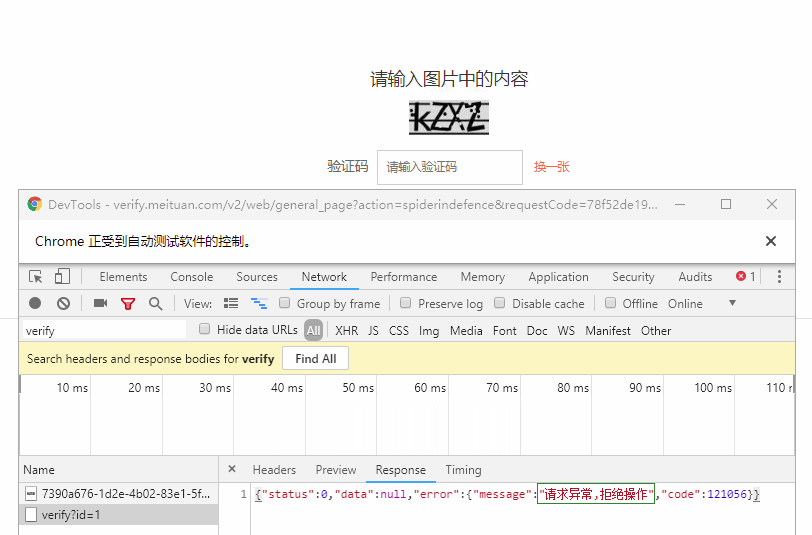Open DevTools three-dot customize menu

(x=779, y=277)
